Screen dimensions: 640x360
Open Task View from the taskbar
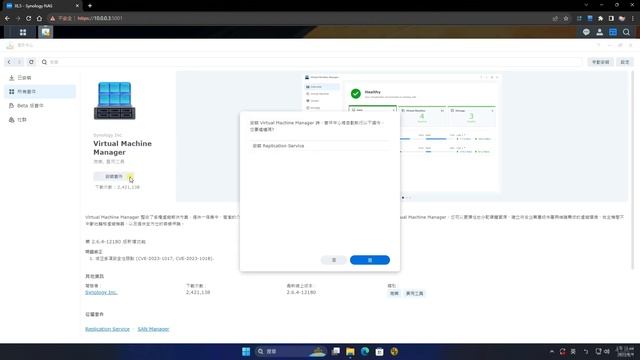336,351
